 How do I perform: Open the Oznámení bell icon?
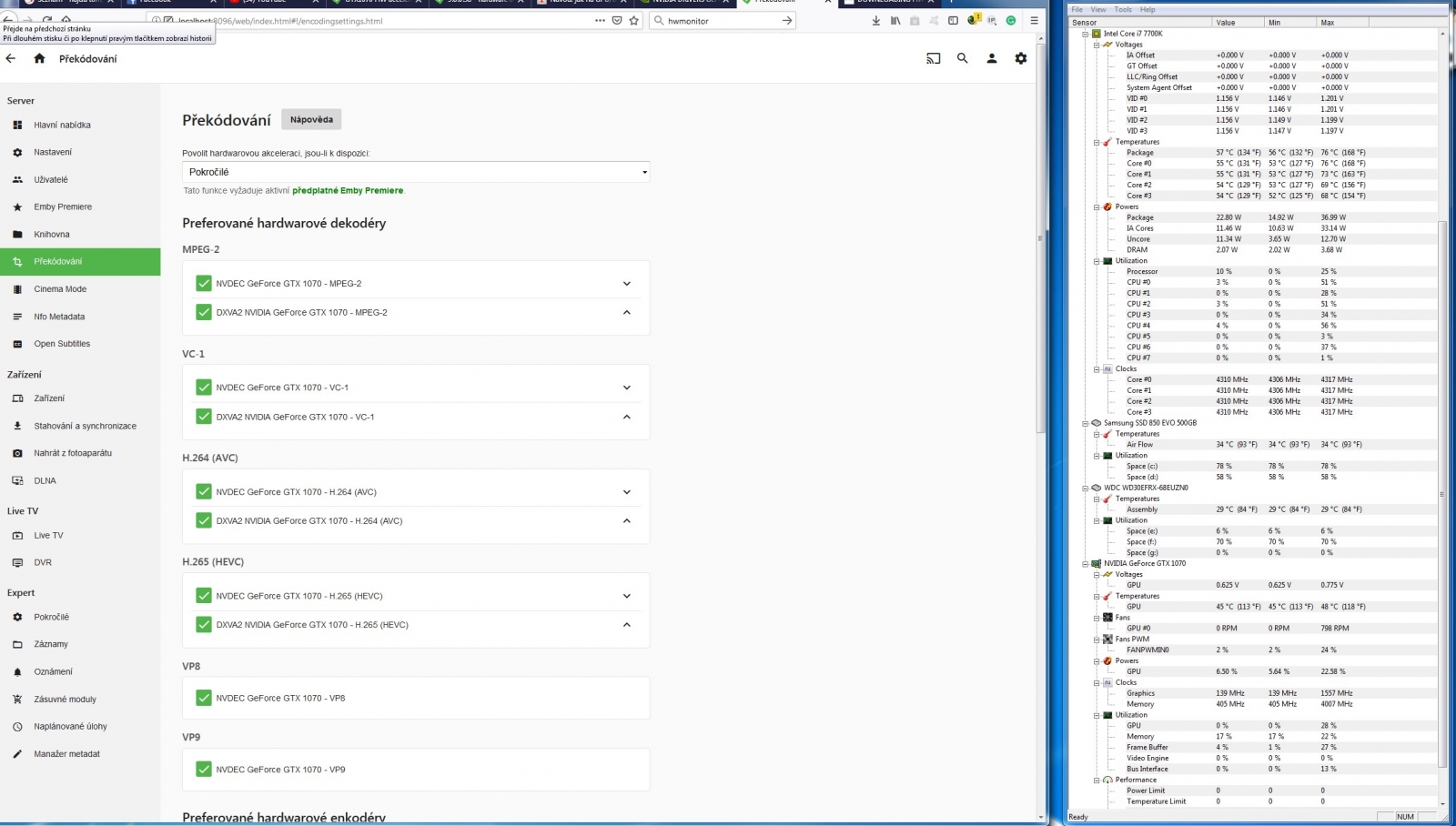pos(17,671)
